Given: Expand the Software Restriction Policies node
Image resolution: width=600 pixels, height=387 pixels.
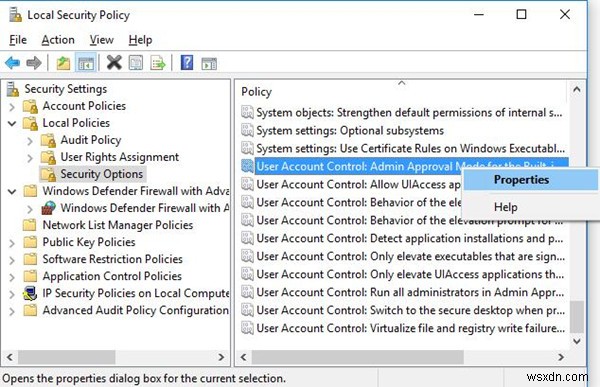Looking at the screenshot, I should tap(12, 260).
